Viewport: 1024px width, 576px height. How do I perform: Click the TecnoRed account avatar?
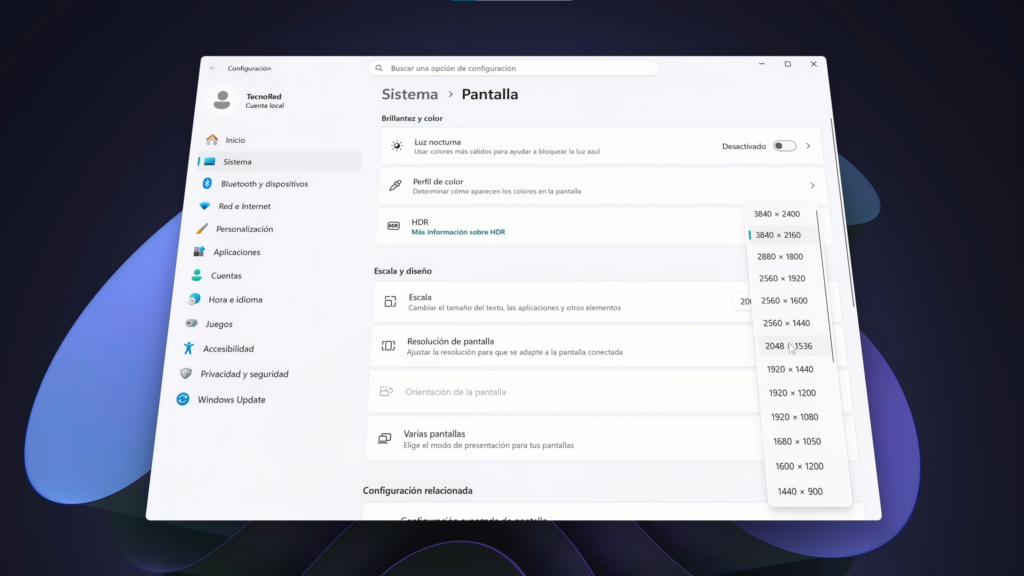[x=222, y=100]
